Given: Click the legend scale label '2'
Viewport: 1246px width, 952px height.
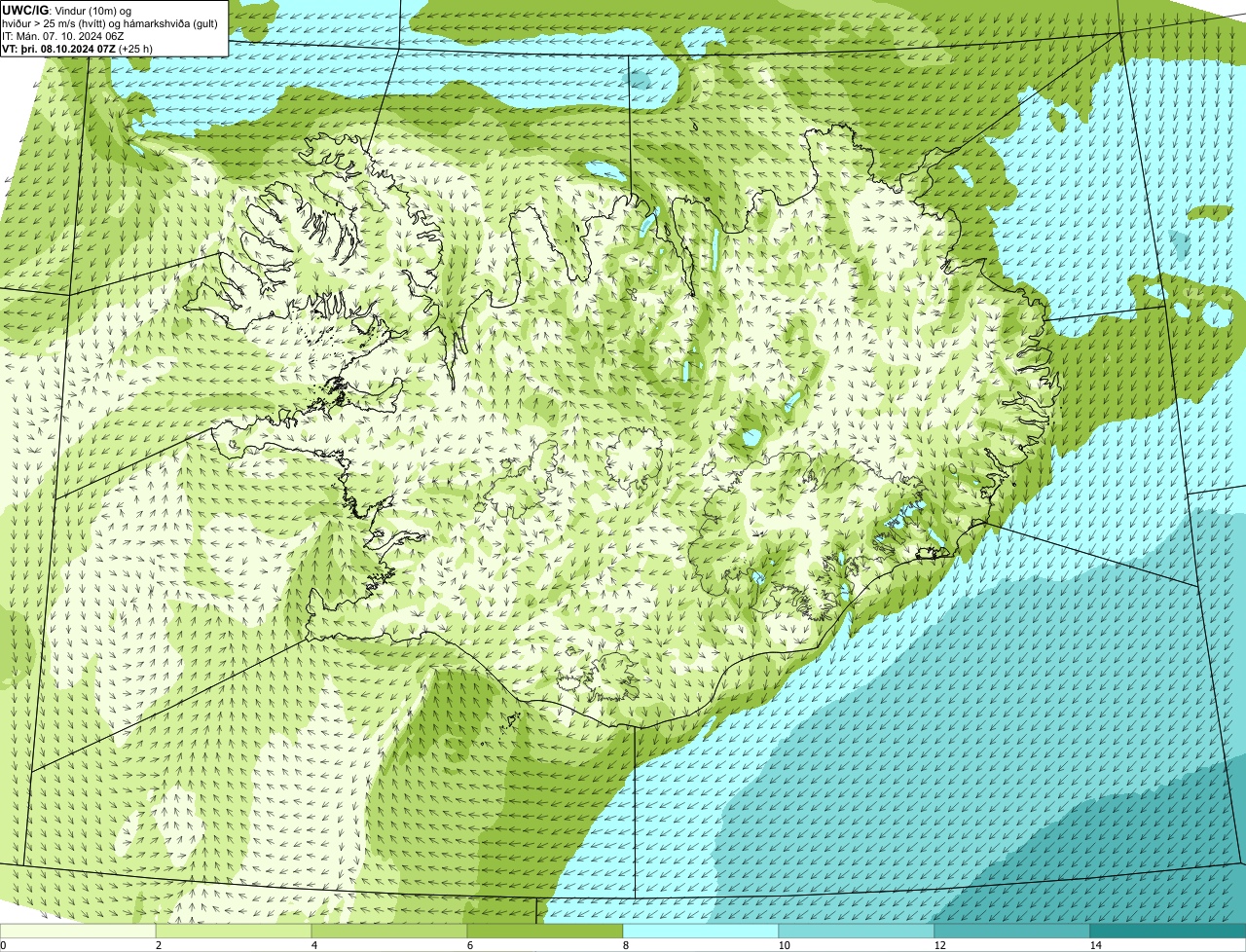Looking at the screenshot, I should pos(158,945).
